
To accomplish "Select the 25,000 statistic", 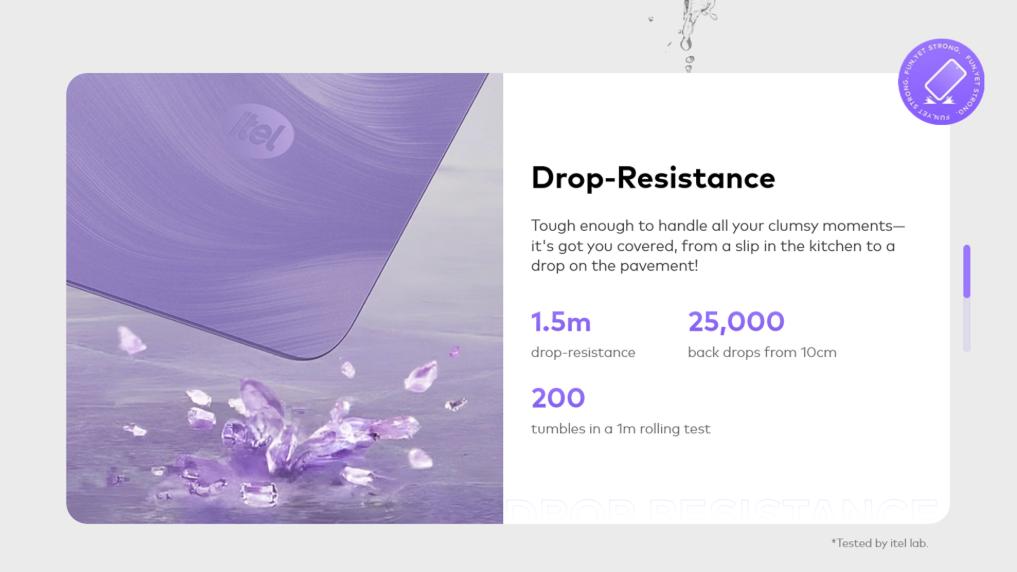I will coord(736,322).
